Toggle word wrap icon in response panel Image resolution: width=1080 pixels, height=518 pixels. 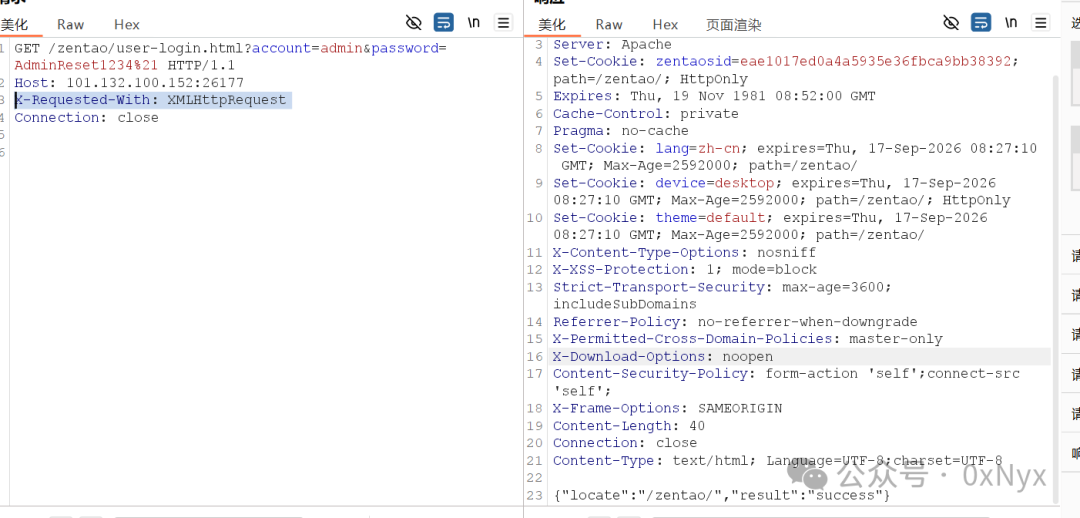(981, 23)
